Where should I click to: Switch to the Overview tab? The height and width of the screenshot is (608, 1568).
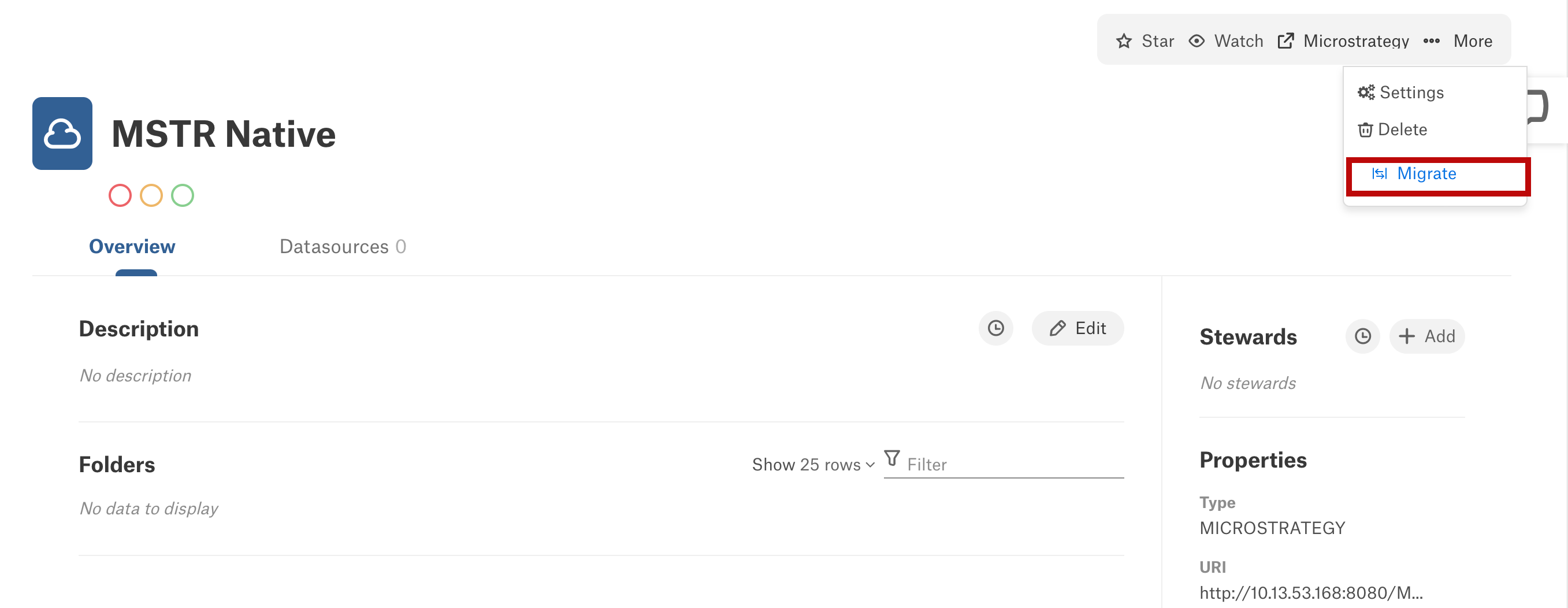click(132, 246)
